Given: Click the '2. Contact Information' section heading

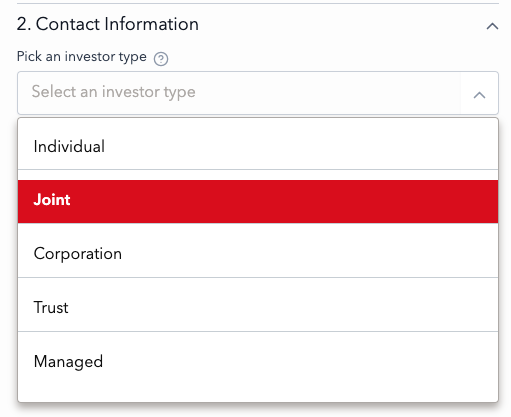Looking at the screenshot, I should 108,24.
